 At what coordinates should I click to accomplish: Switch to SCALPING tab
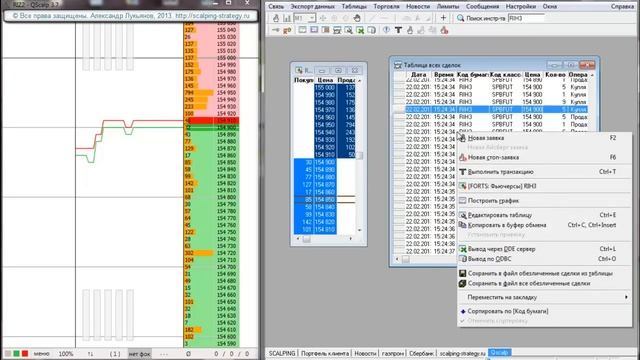[282, 353]
